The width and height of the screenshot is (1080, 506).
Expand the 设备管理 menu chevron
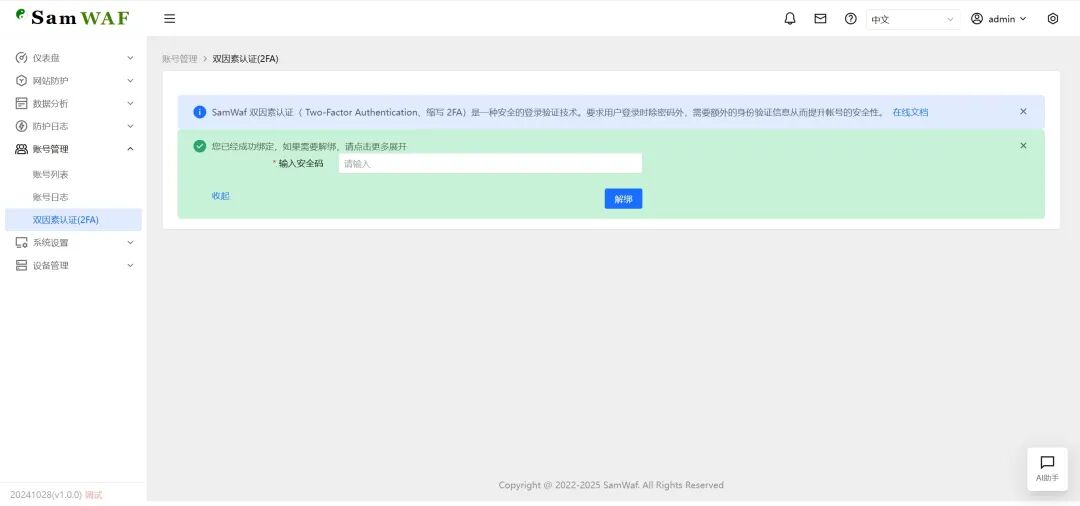[130, 265]
